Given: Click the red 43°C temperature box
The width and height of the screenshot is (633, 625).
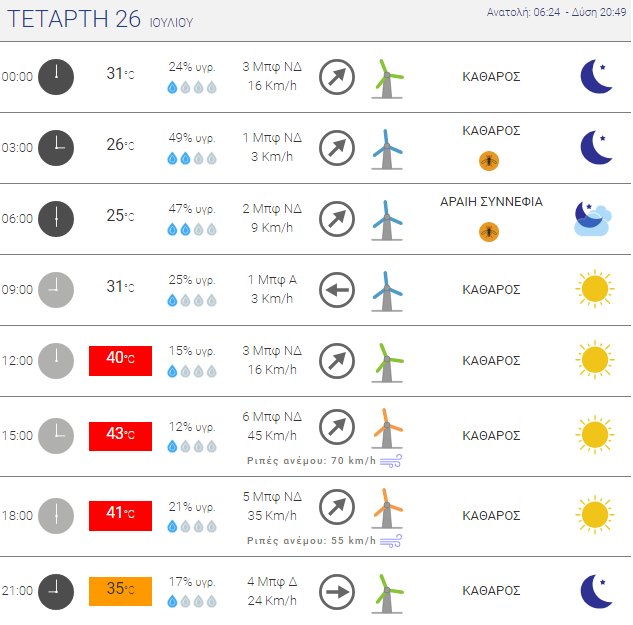Looking at the screenshot, I should (120, 436).
